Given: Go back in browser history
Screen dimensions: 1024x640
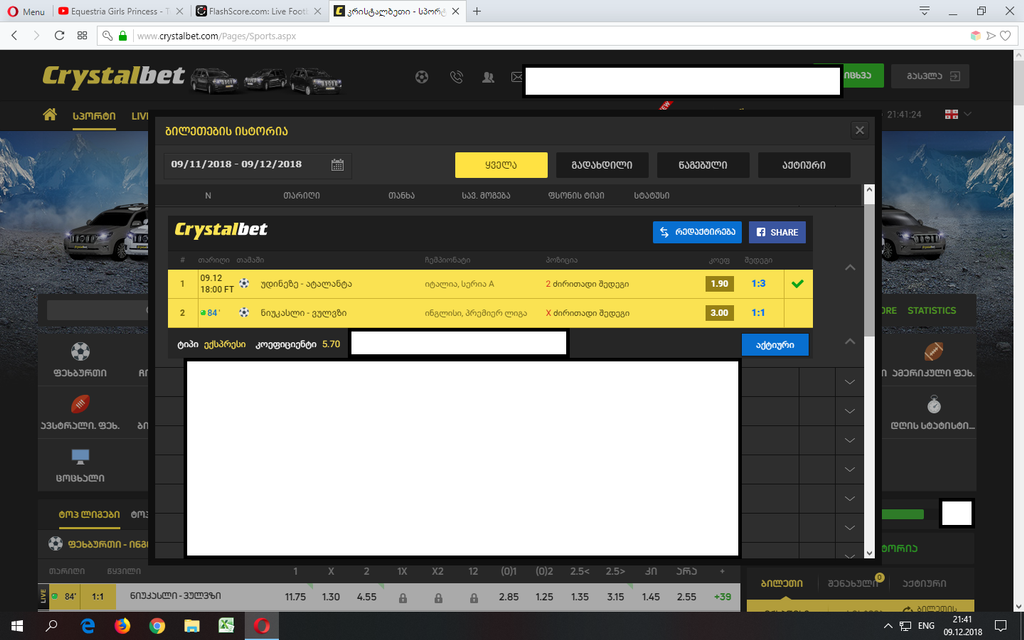Looking at the screenshot, I should coord(14,35).
